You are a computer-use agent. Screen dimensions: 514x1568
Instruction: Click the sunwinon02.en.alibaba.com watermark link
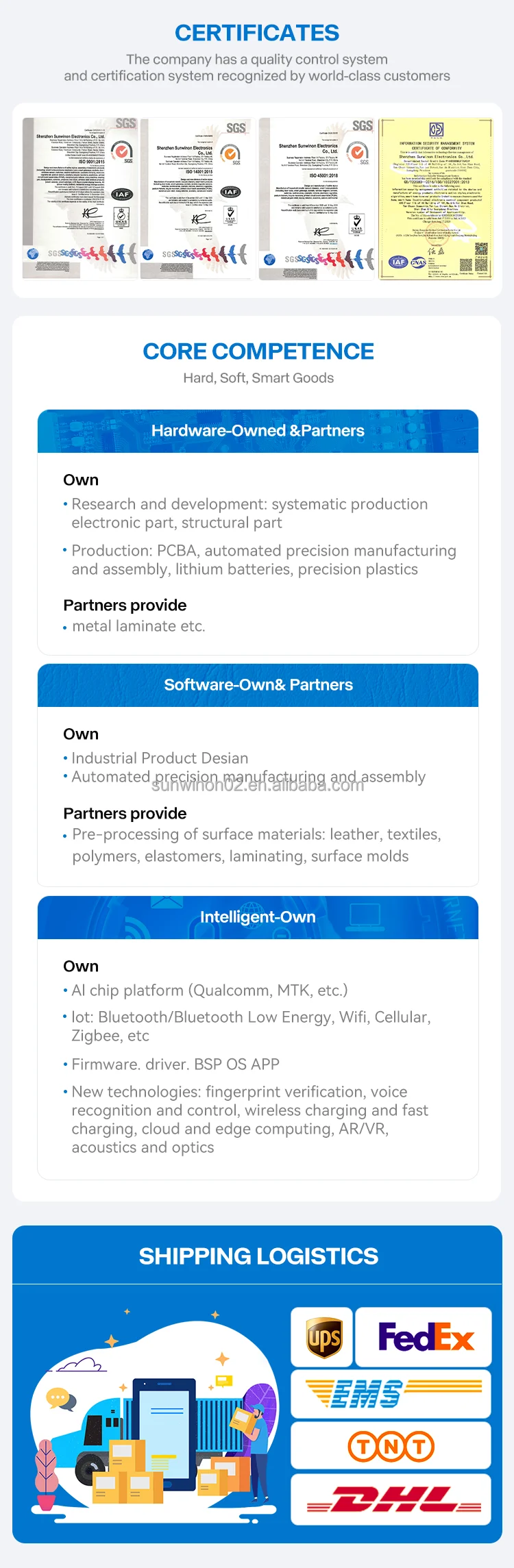(258, 786)
